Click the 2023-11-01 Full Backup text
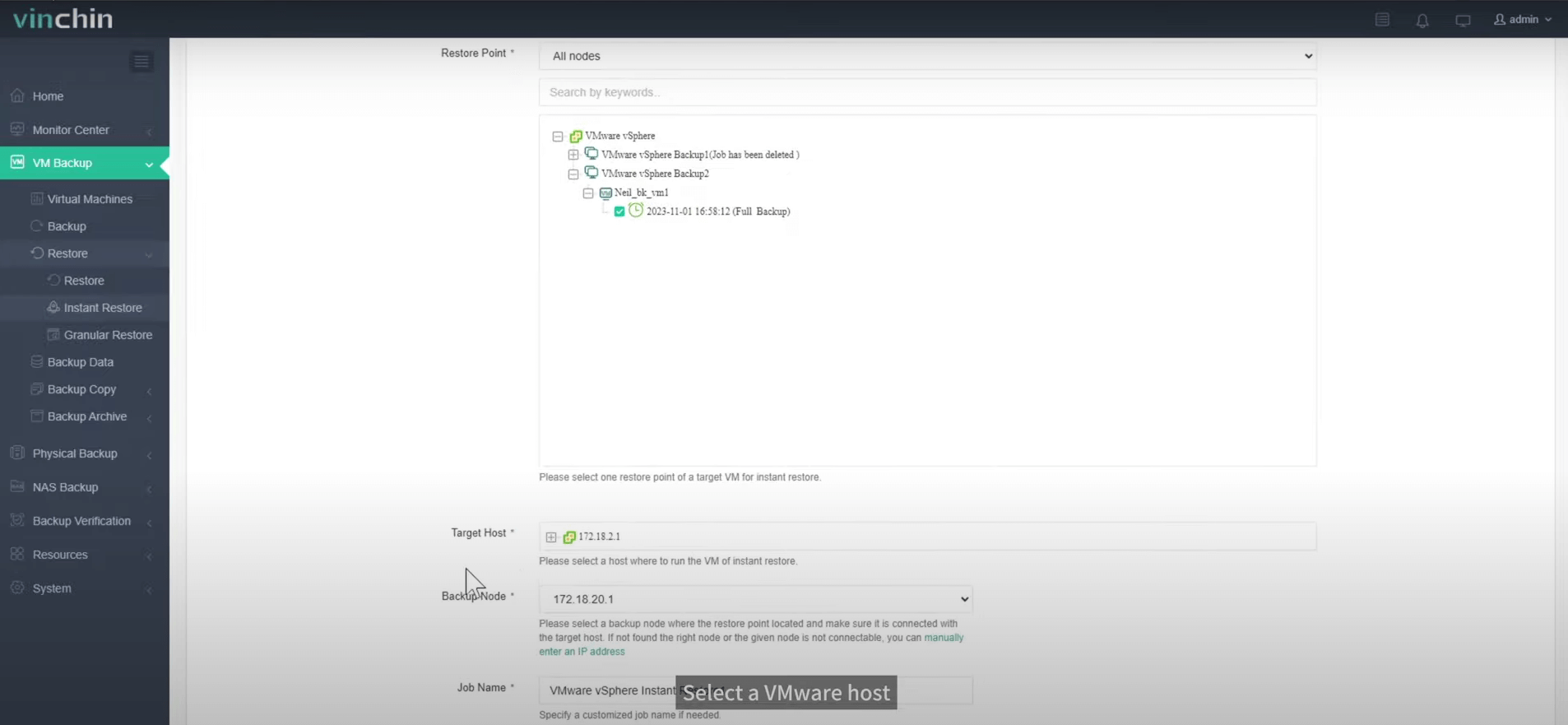This screenshot has height=725, width=1568. [718, 211]
